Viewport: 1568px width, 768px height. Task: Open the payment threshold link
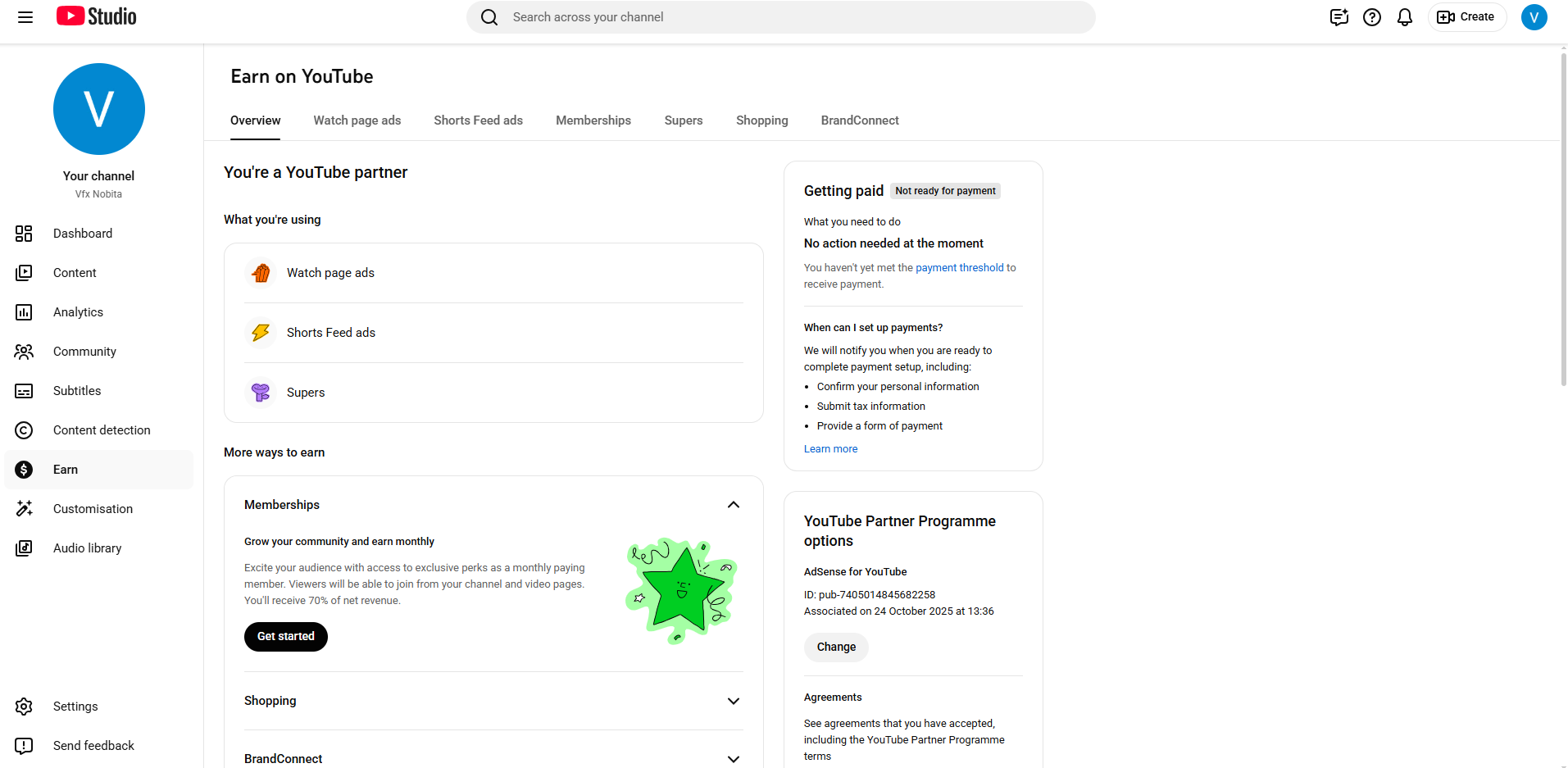959,268
